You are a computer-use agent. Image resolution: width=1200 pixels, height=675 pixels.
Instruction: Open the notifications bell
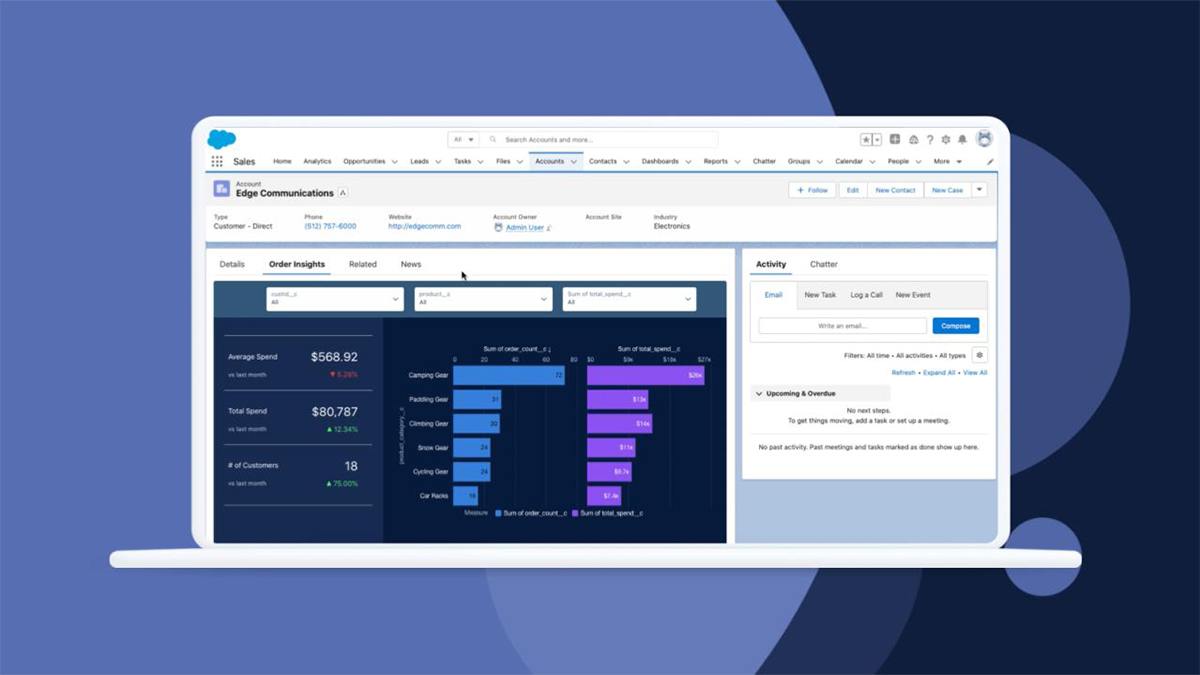click(x=962, y=140)
